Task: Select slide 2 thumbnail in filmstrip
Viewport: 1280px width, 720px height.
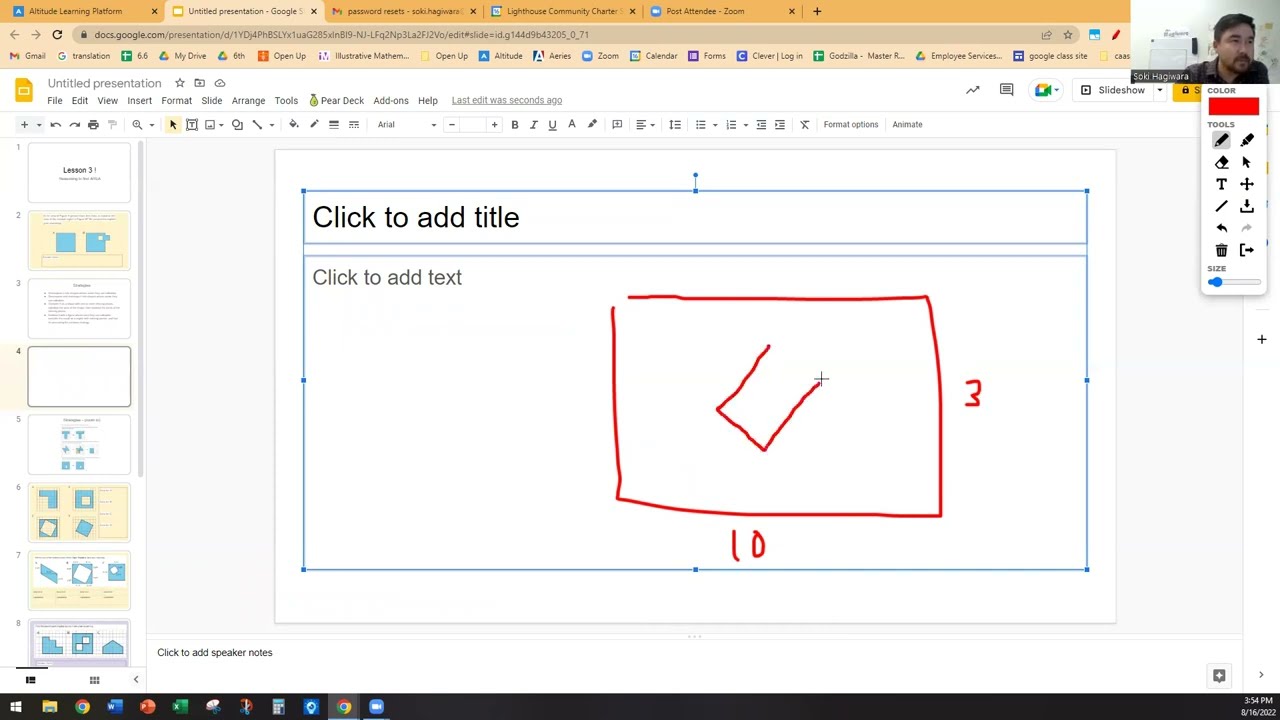Action: pyautogui.click(x=79, y=241)
